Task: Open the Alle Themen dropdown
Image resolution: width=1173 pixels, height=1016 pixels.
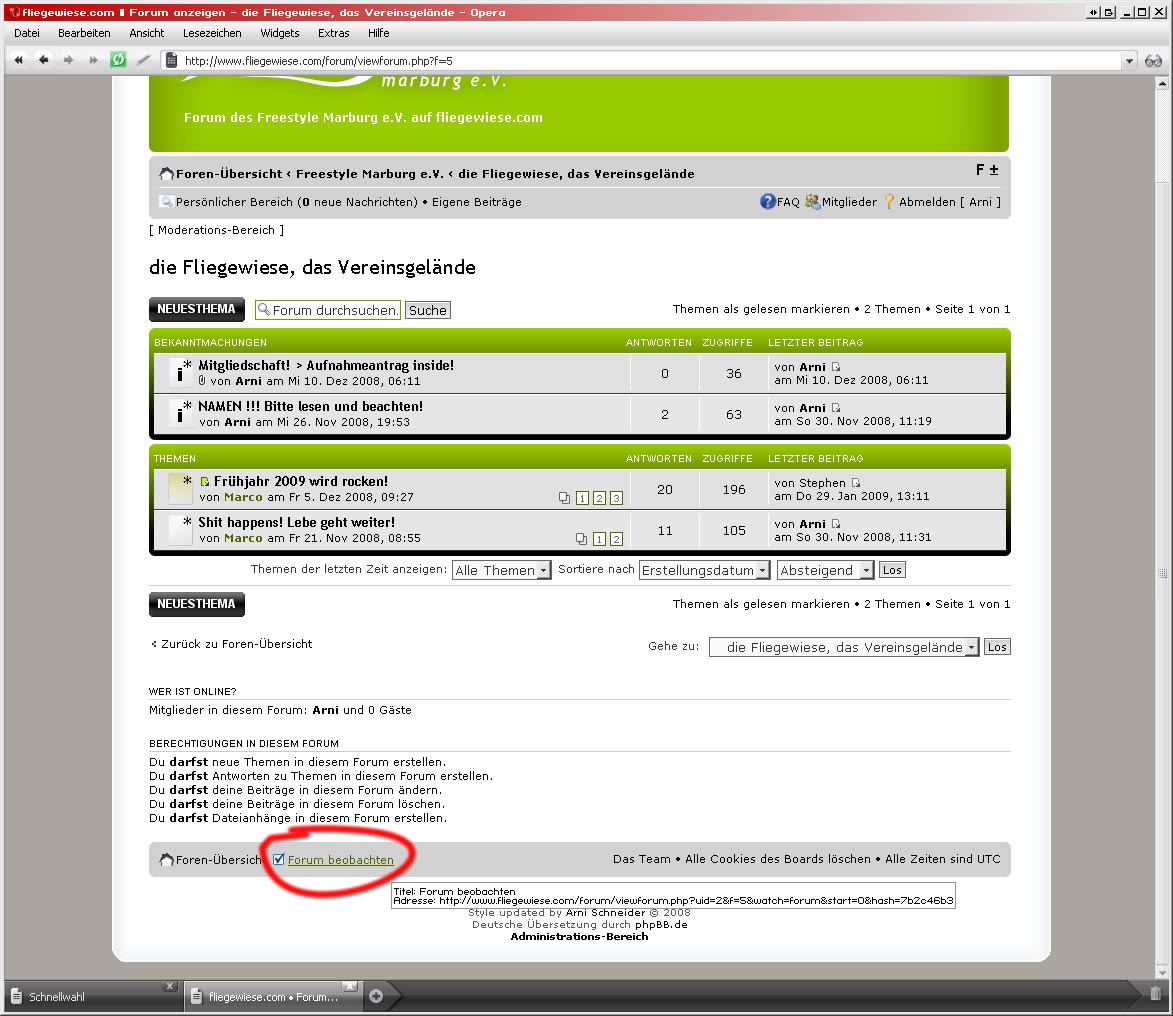Action: (500, 569)
